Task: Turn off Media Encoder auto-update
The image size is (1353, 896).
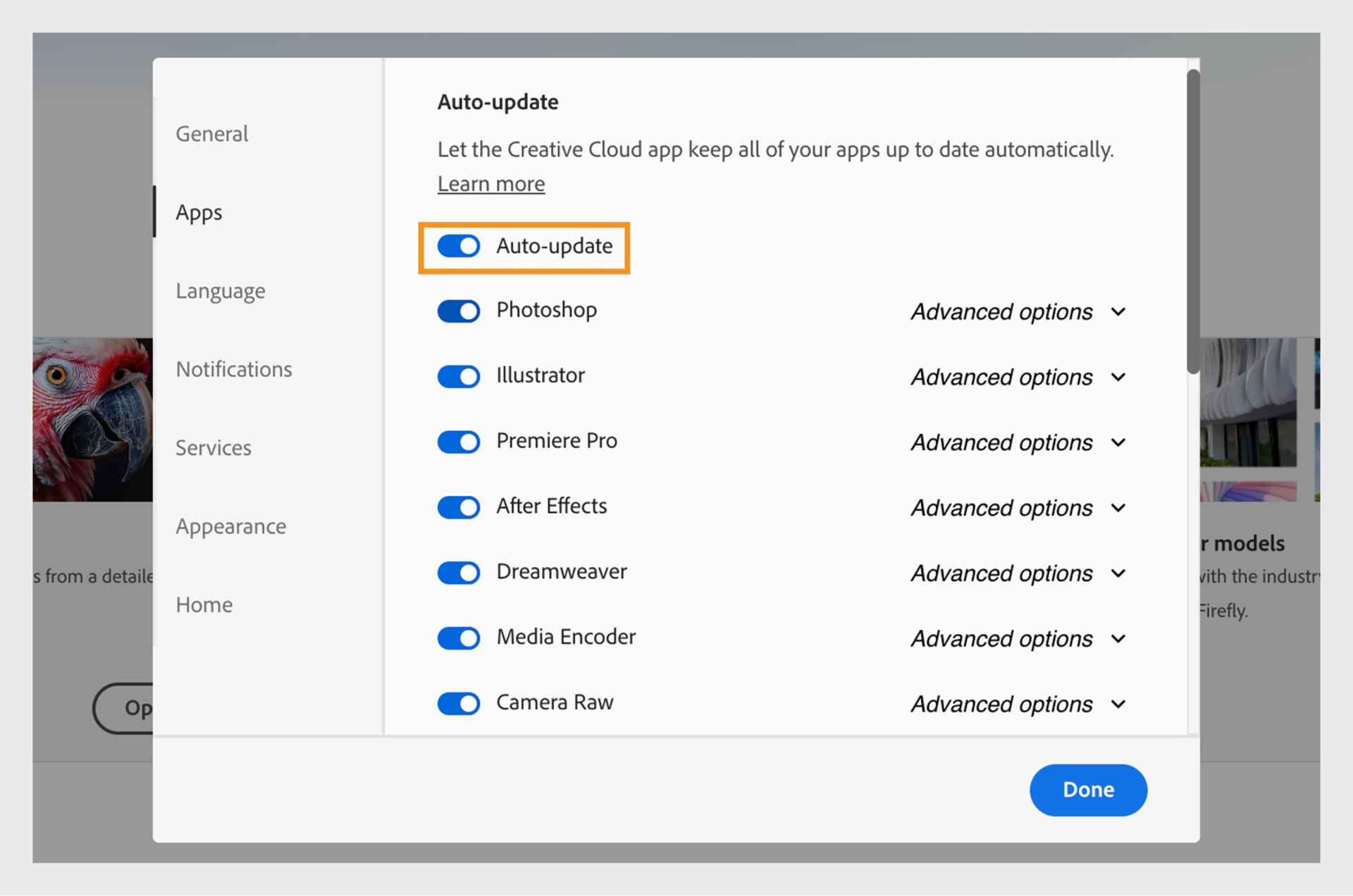Action: coord(459,638)
